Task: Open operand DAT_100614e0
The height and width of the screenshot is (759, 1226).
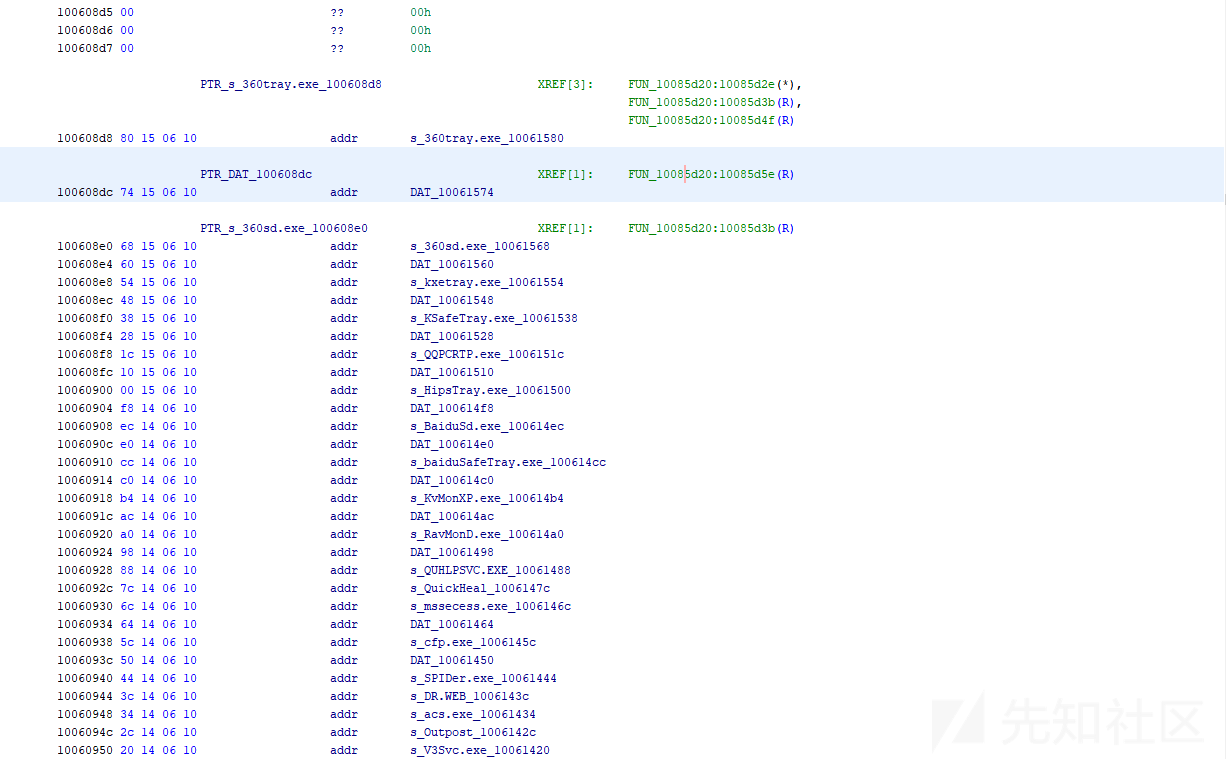Action: pyautogui.click(x=452, y=444)
